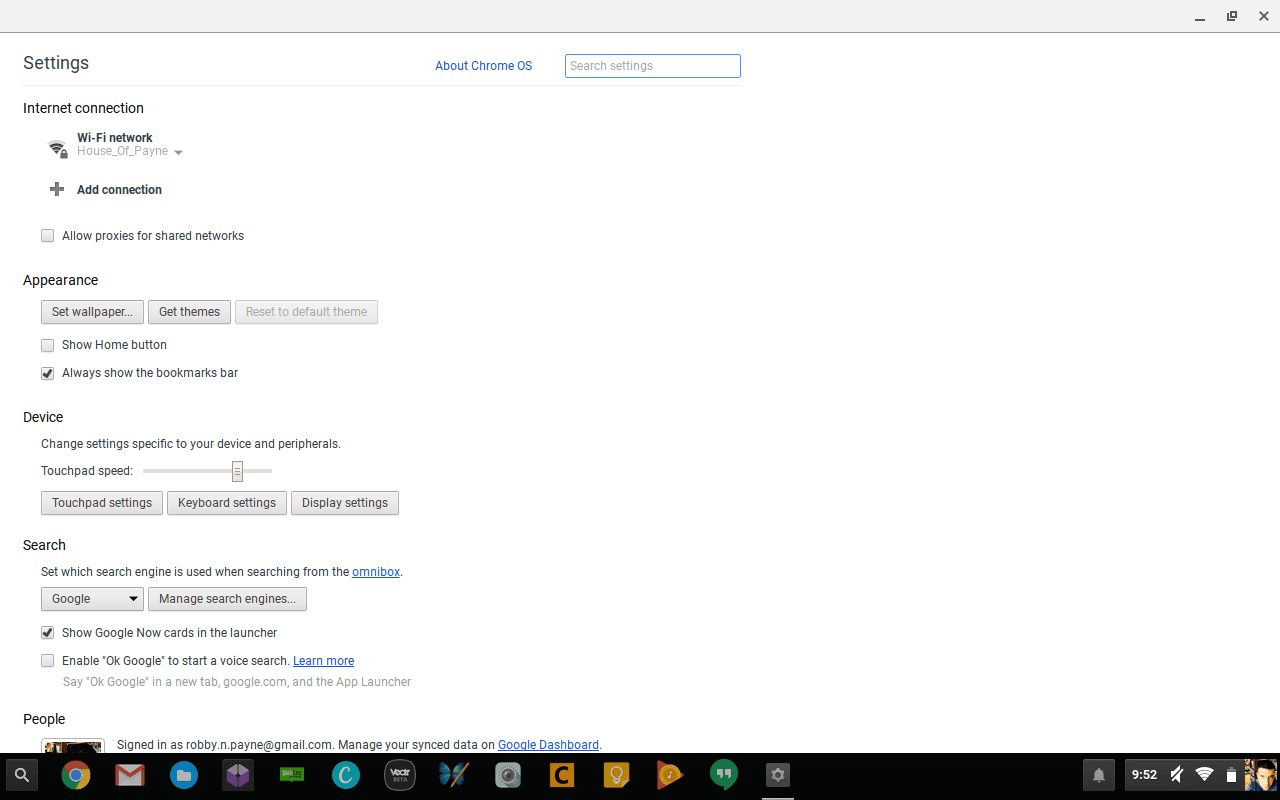
Task: Click the search launcher magnifier icon
Action: [21, 775]
